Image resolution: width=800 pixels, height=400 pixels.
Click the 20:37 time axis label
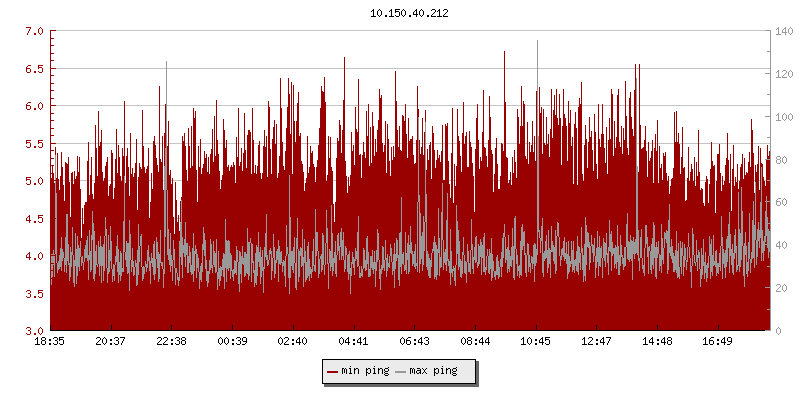click(111, 342)
